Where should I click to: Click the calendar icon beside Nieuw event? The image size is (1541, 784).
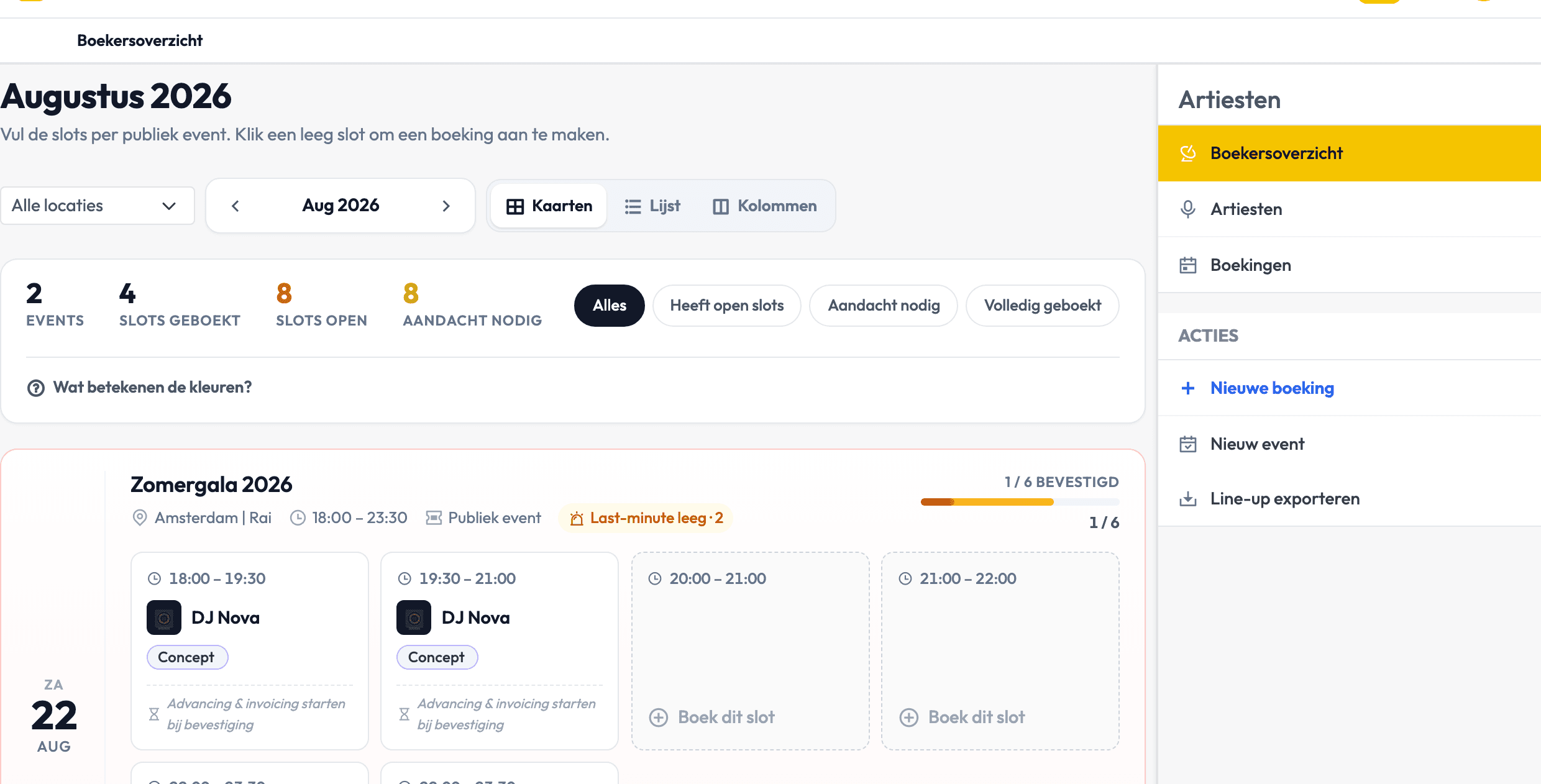click(1188, 444)
